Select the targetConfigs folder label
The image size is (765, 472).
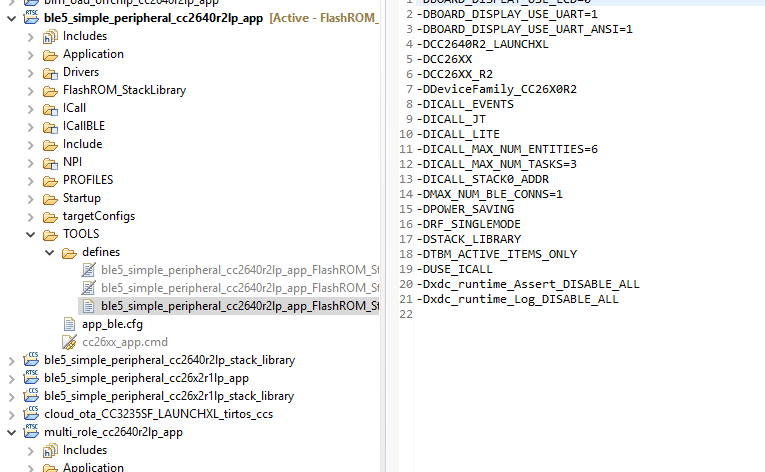click(99, 216)
